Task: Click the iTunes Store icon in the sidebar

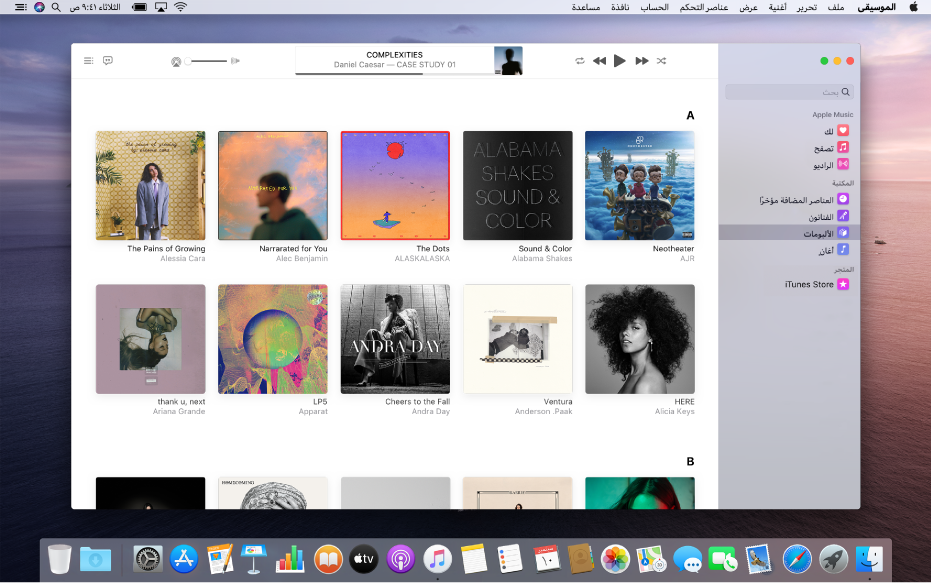Action: [x=842, y=284]
